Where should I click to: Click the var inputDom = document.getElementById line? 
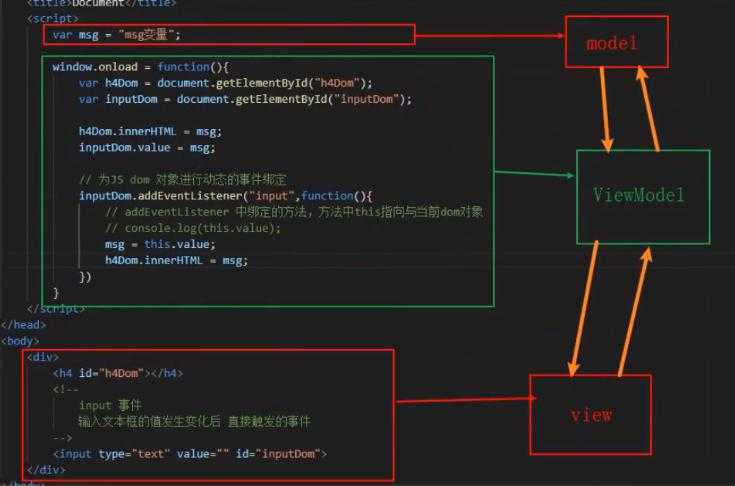pyautogui.click(x=245, y=99)
